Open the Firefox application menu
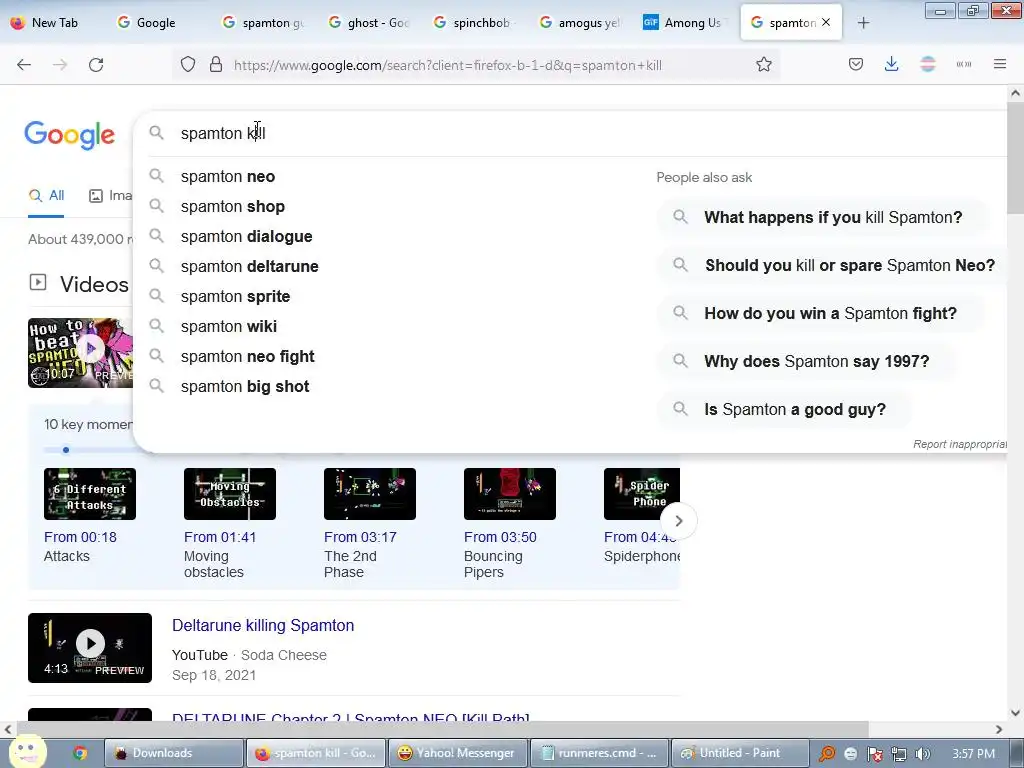This screenshot has height=768, width=1024. [1000, 65]
